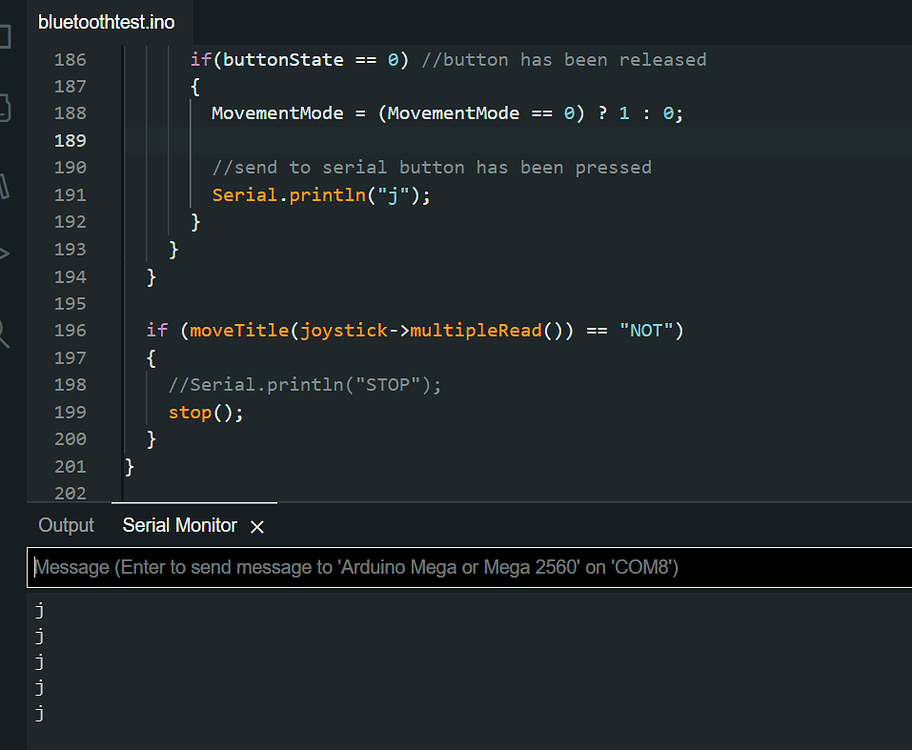This screenshot has width=912, height=750.
Task: Place cursor on Serial.println("j") statement
Action: click(x=321, y=195)
